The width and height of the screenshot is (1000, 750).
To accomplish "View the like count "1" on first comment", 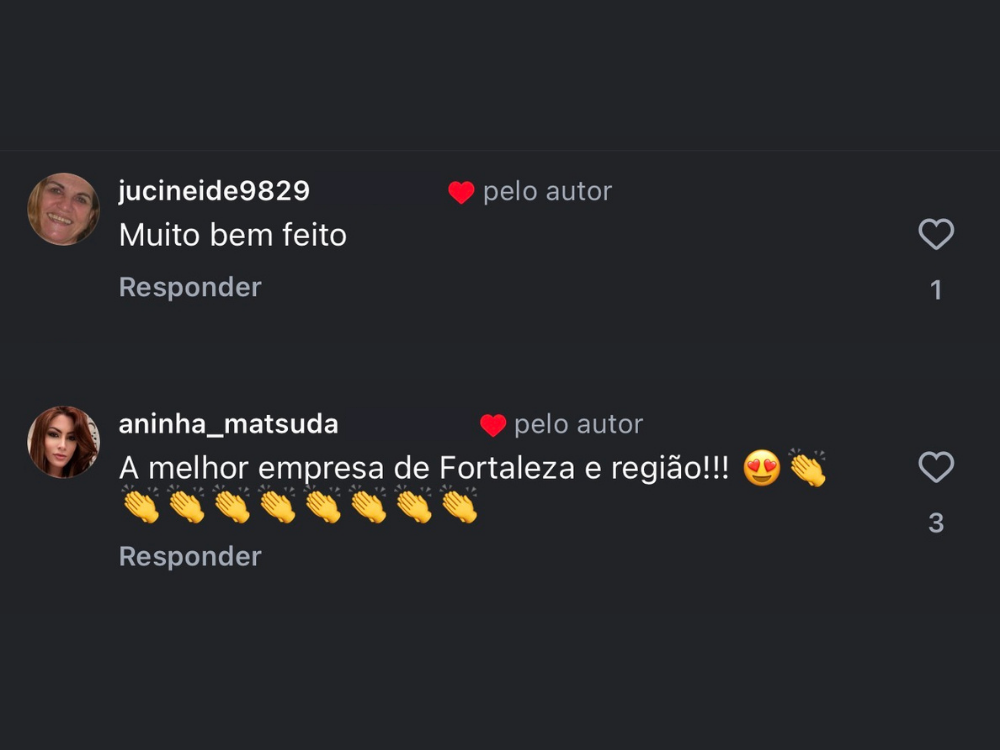I will click(x=936, y=290).
